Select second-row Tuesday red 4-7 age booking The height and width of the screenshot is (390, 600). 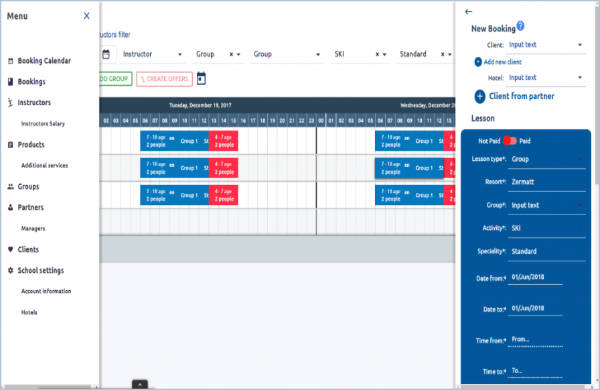[x=223, y=168]
